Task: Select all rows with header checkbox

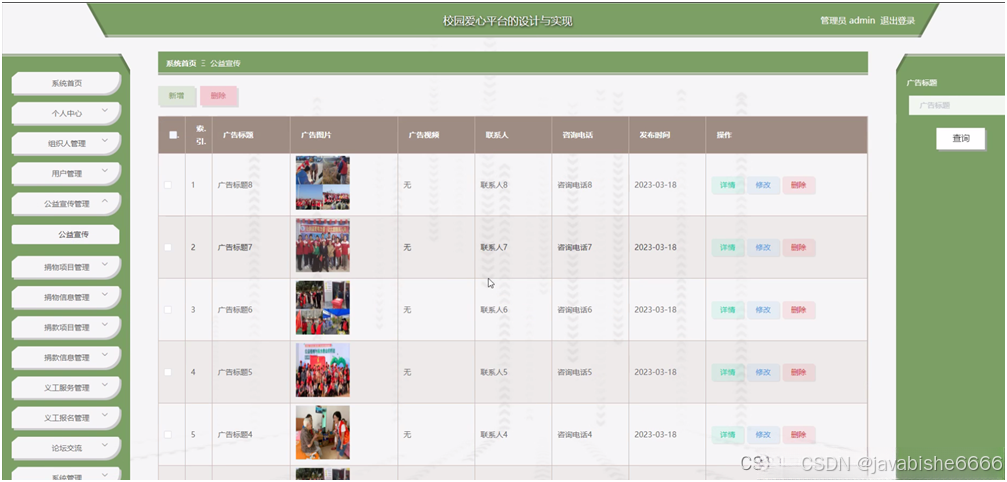Action: pyautogui.click(x=173, y=135)
